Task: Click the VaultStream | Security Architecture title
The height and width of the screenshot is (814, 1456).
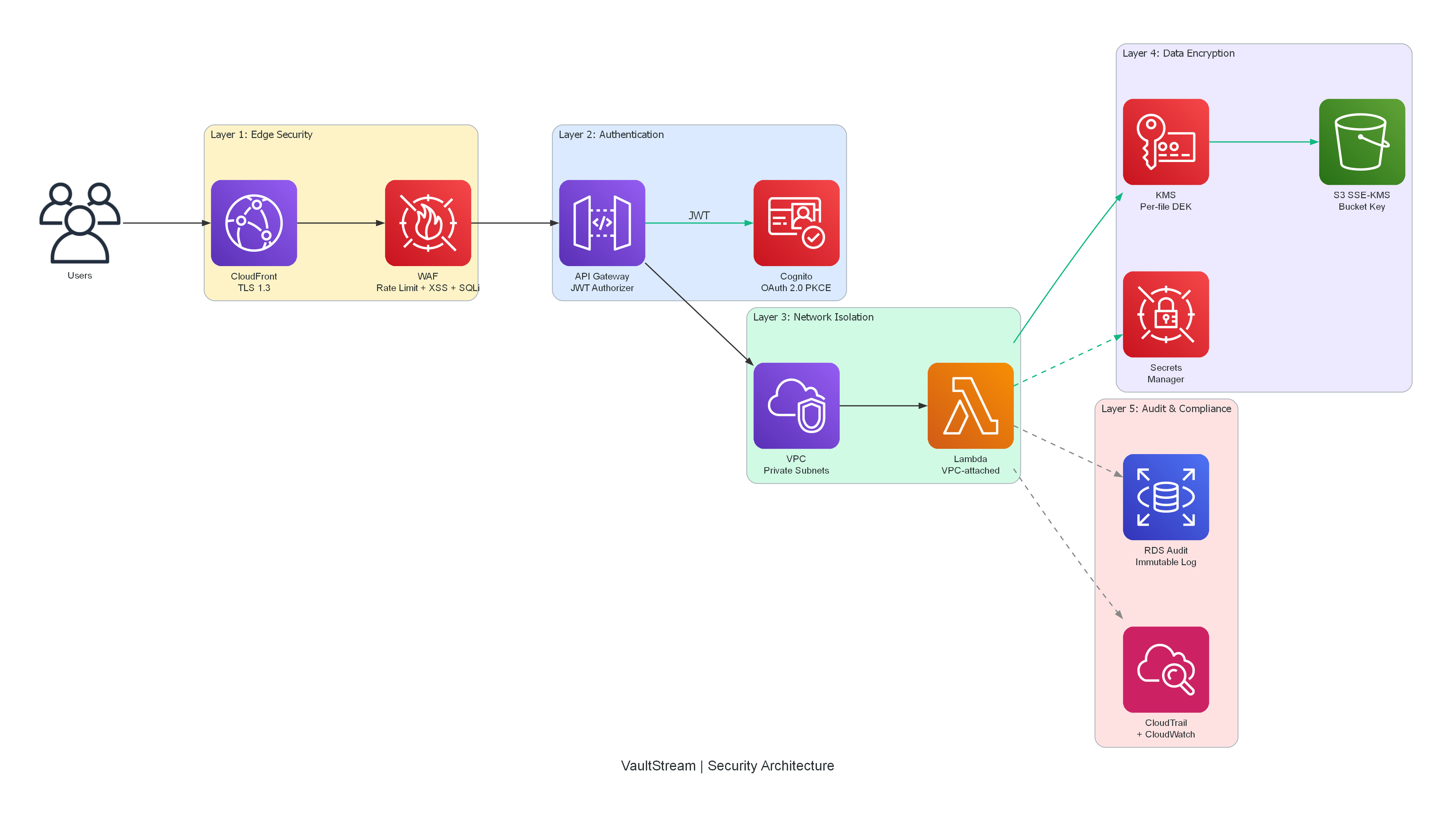Action: [728, 766]
